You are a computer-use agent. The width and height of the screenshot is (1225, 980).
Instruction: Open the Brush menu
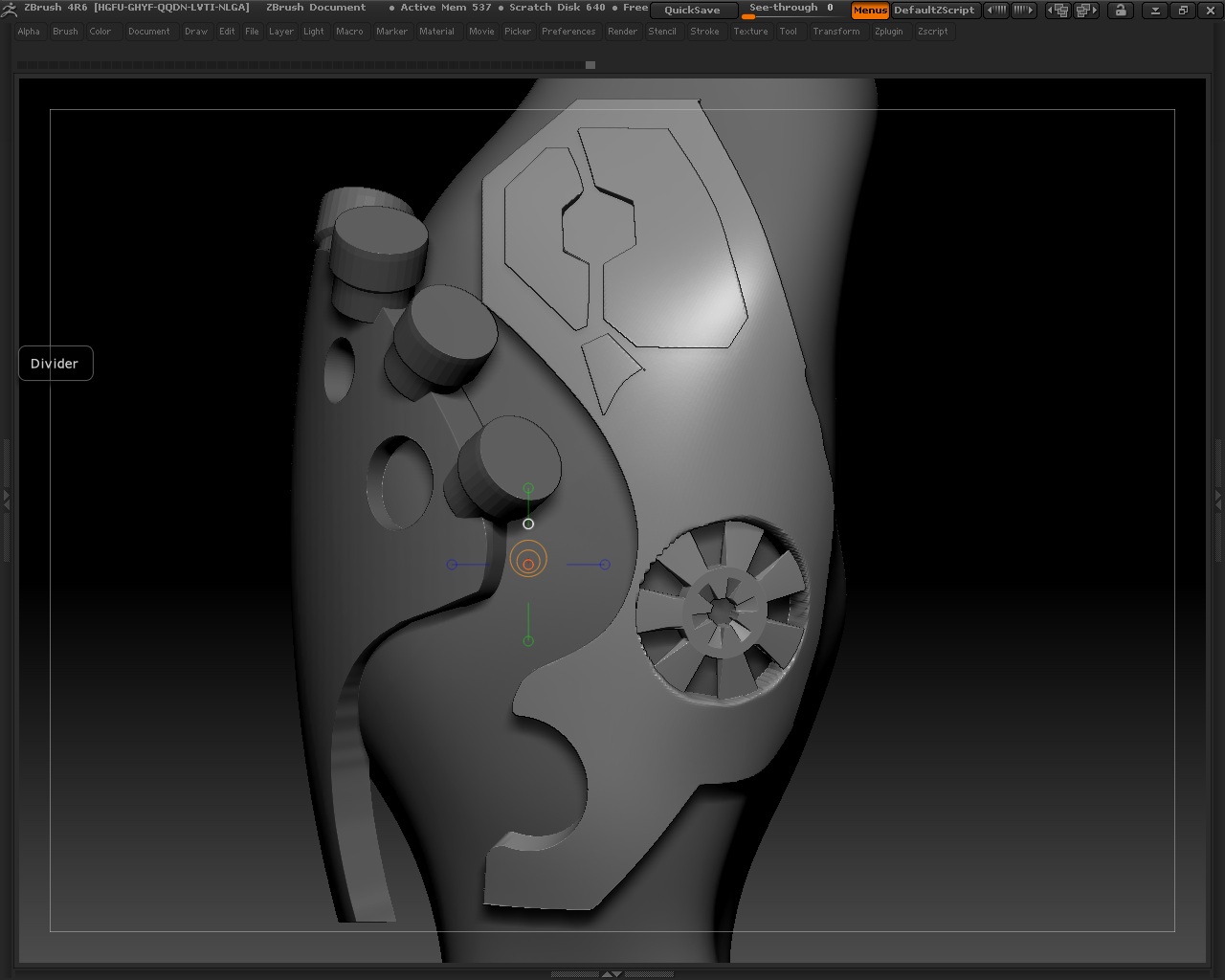pos(65,32)
